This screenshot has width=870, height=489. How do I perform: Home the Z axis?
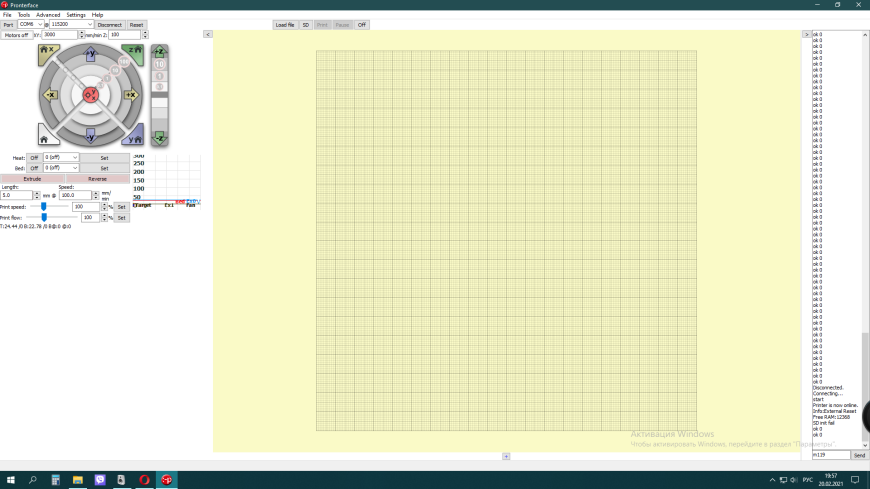pos(133,54)
